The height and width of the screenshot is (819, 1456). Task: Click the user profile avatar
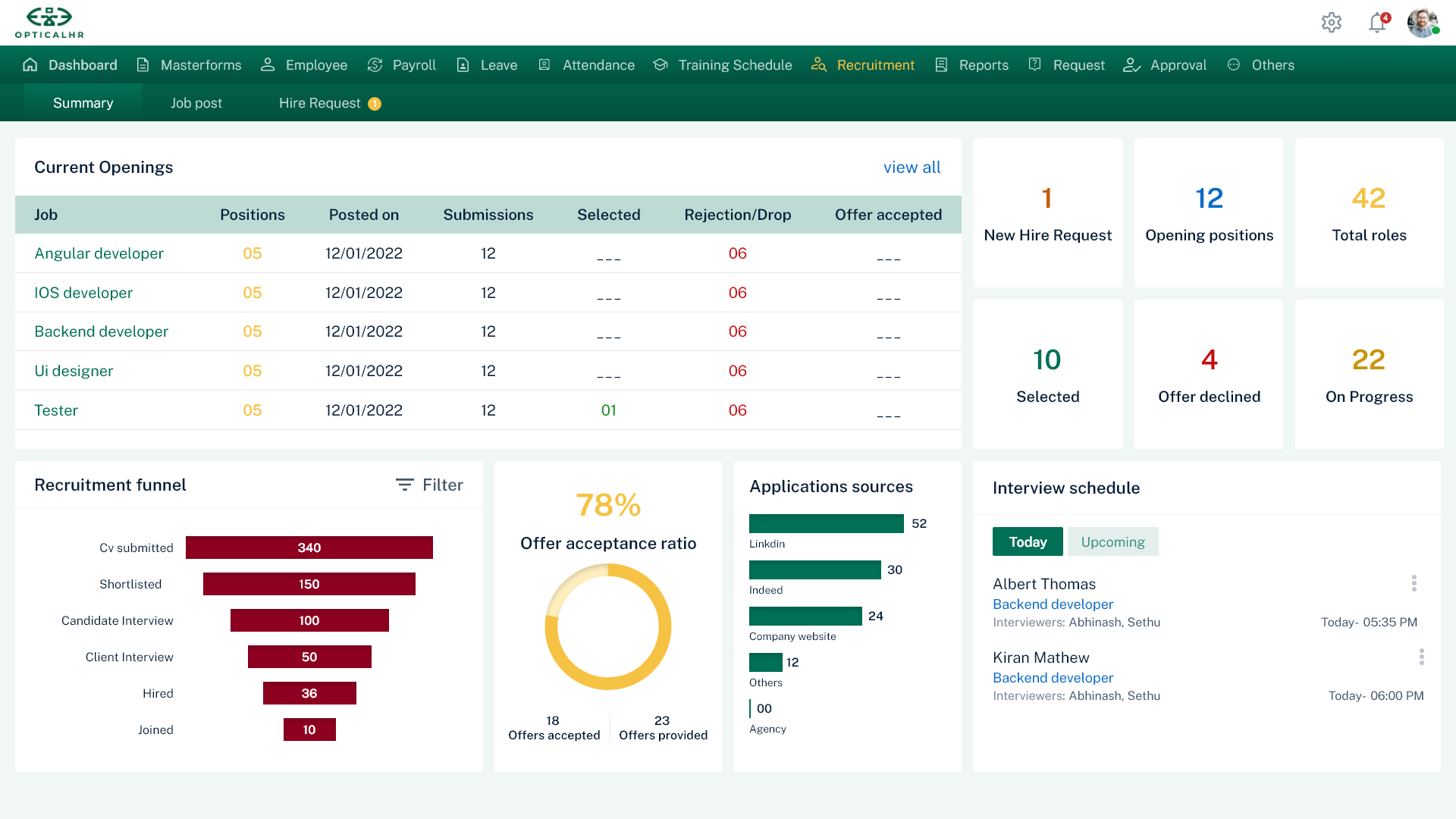(x=1423, y=23)
